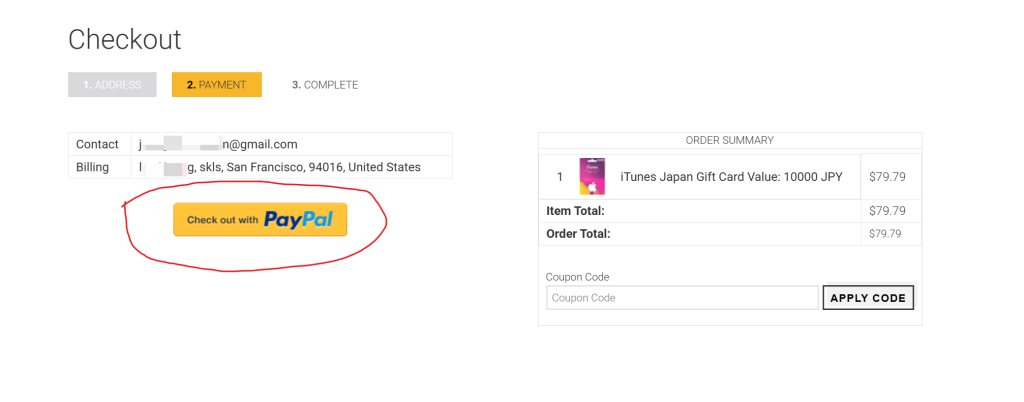Viewport: 1024px width, 402px height.
Task: Click the Order Total label
Action: (578, 234)
